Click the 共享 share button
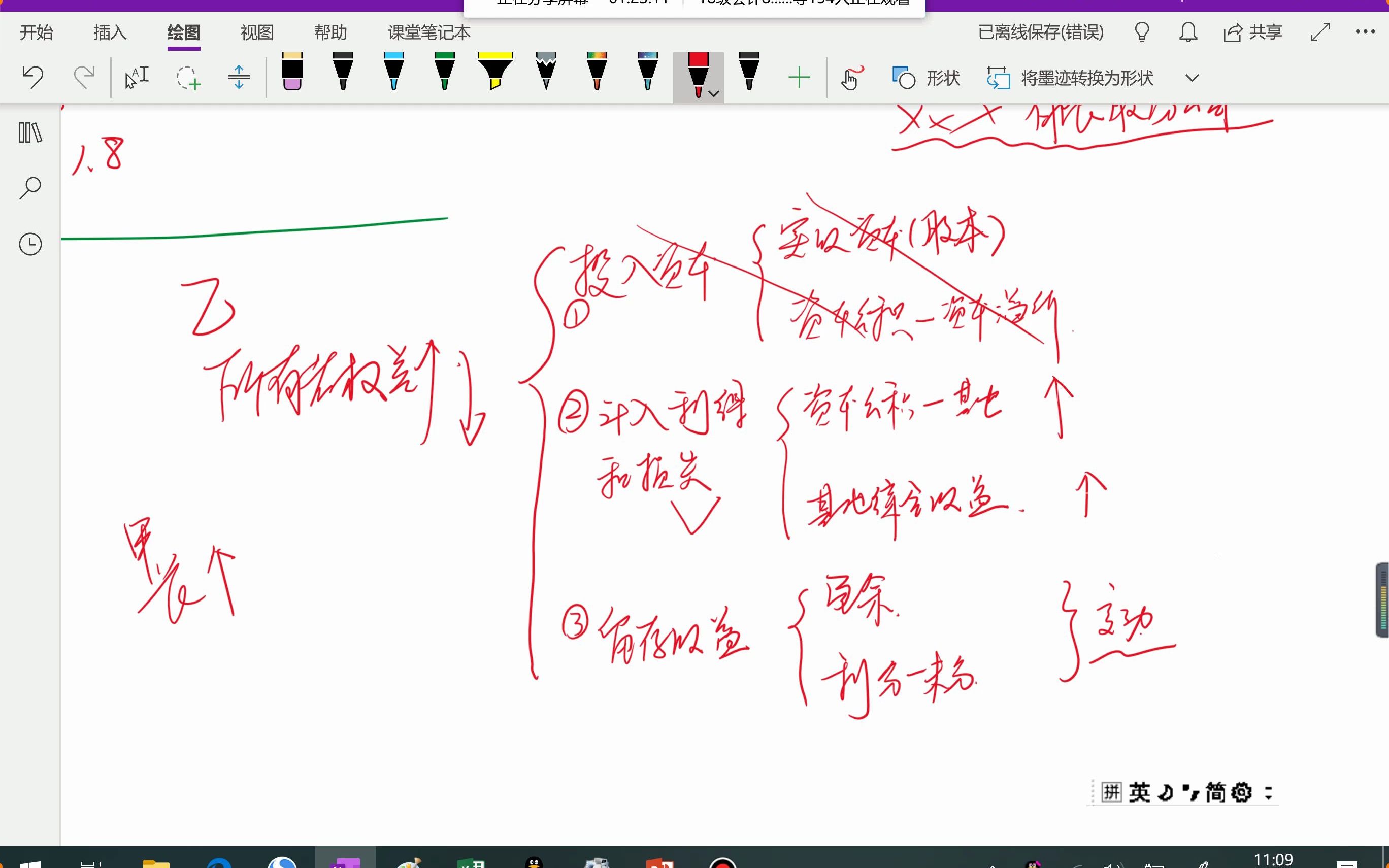The height and width of the screenshot is (868, 1389). [1253, 31]
